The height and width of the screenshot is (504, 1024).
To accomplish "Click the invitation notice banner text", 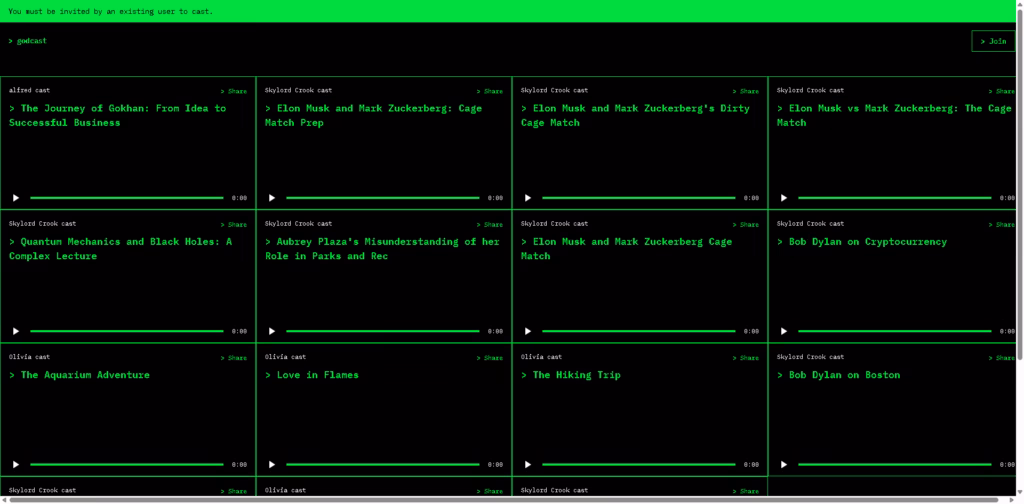I will (110, 11).
